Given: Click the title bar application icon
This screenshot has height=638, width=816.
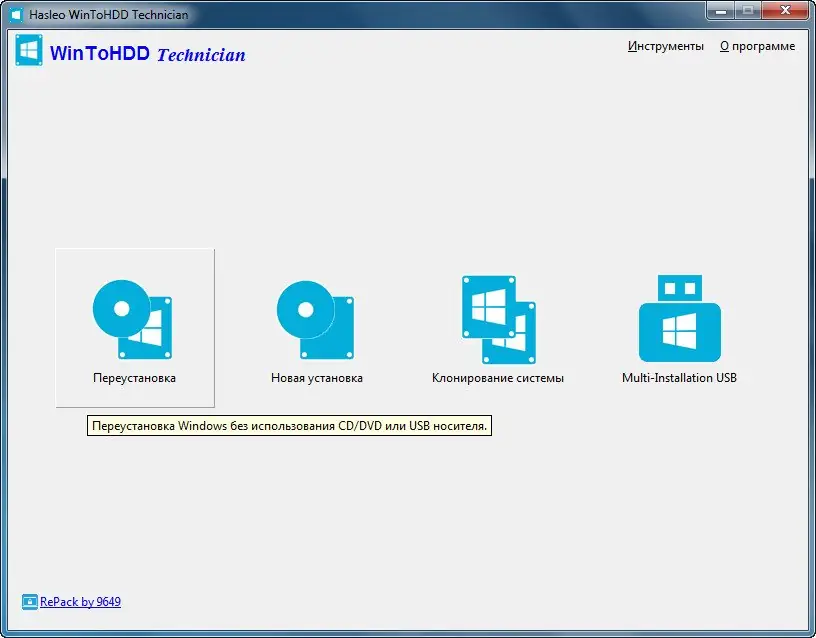Looking at the screenshot, I should [16, 14].
